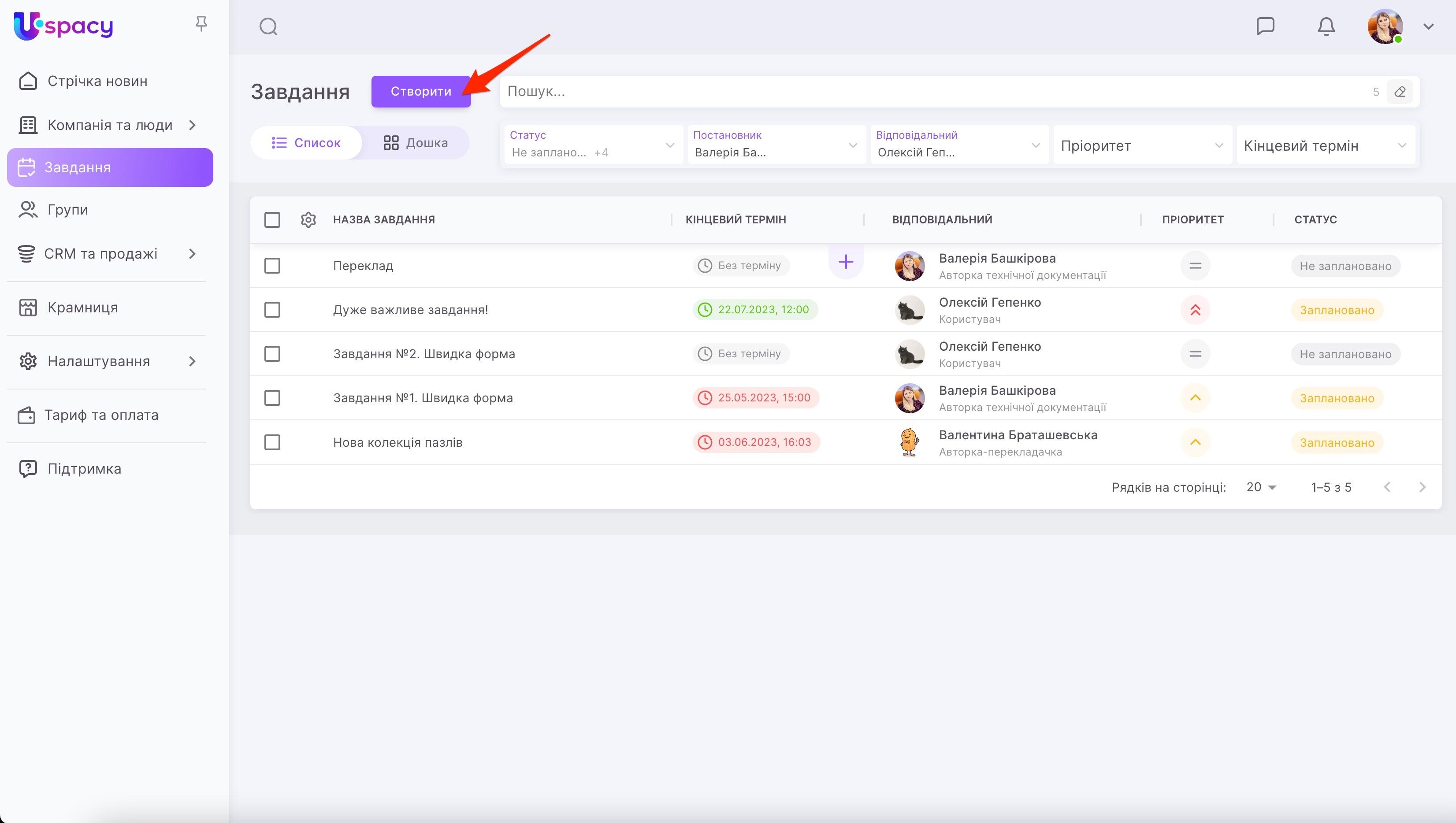The image size is (1456, 823).
Task: Switch to the Дошка board view
Action: [416, 142]
